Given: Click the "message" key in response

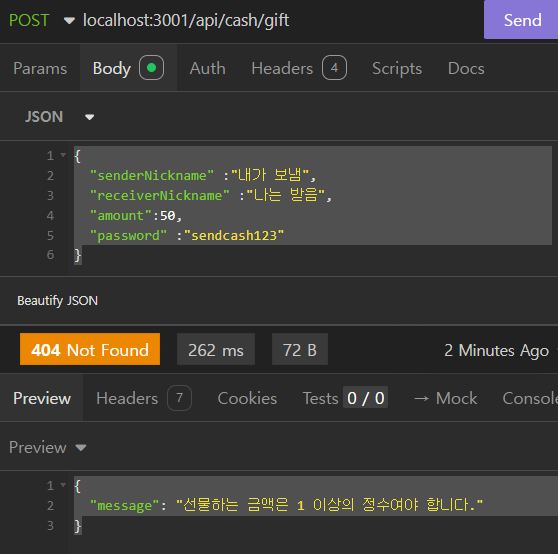Looking at the screenshot, I should pos(124,506).
